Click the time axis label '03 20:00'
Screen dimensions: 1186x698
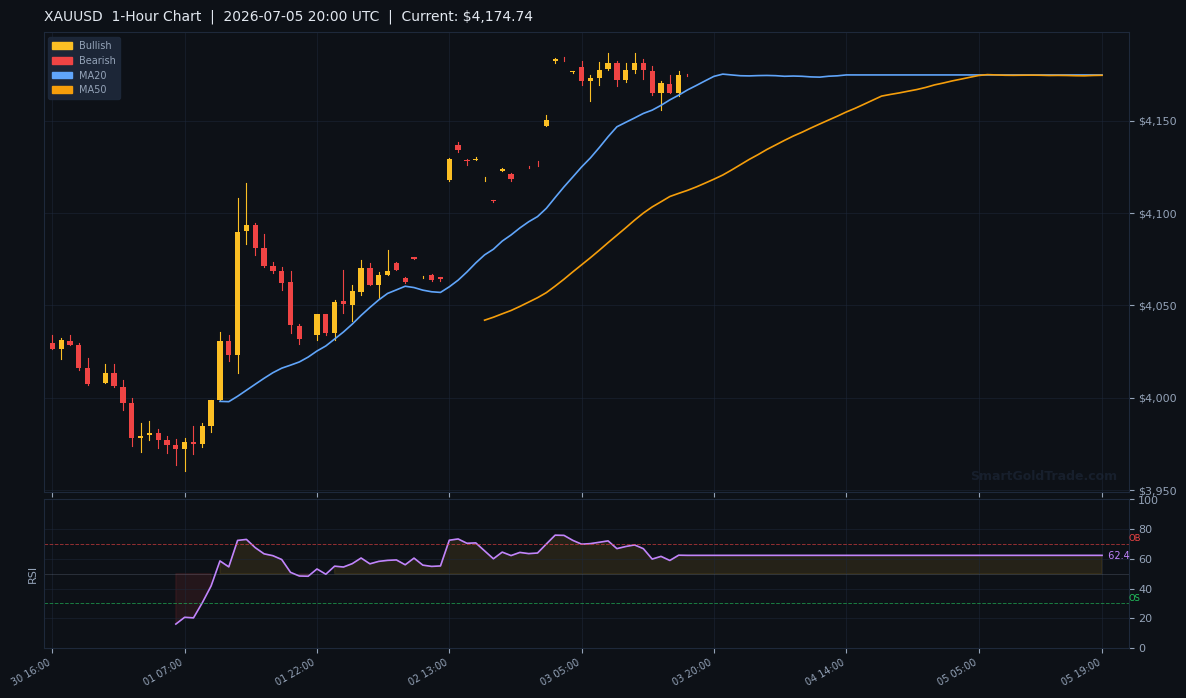(x=694, y=672)
